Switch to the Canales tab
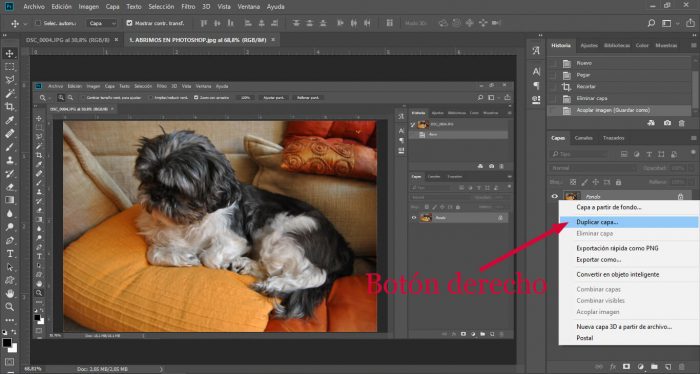Image resolution: width=700 pixels, height=374 pixels. click(x=583, y=138)
